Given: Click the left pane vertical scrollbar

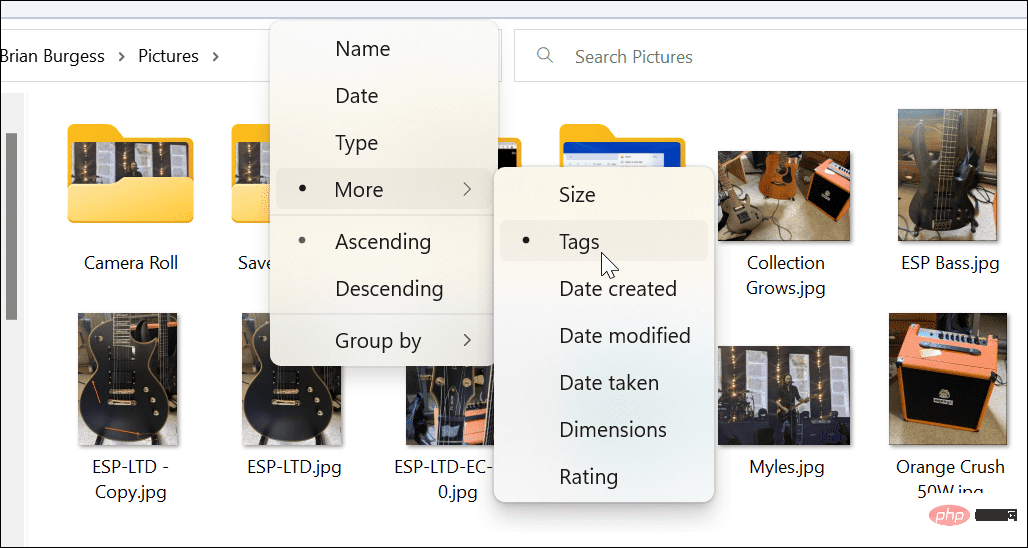Looking at the screenshot, I should 11,225.
